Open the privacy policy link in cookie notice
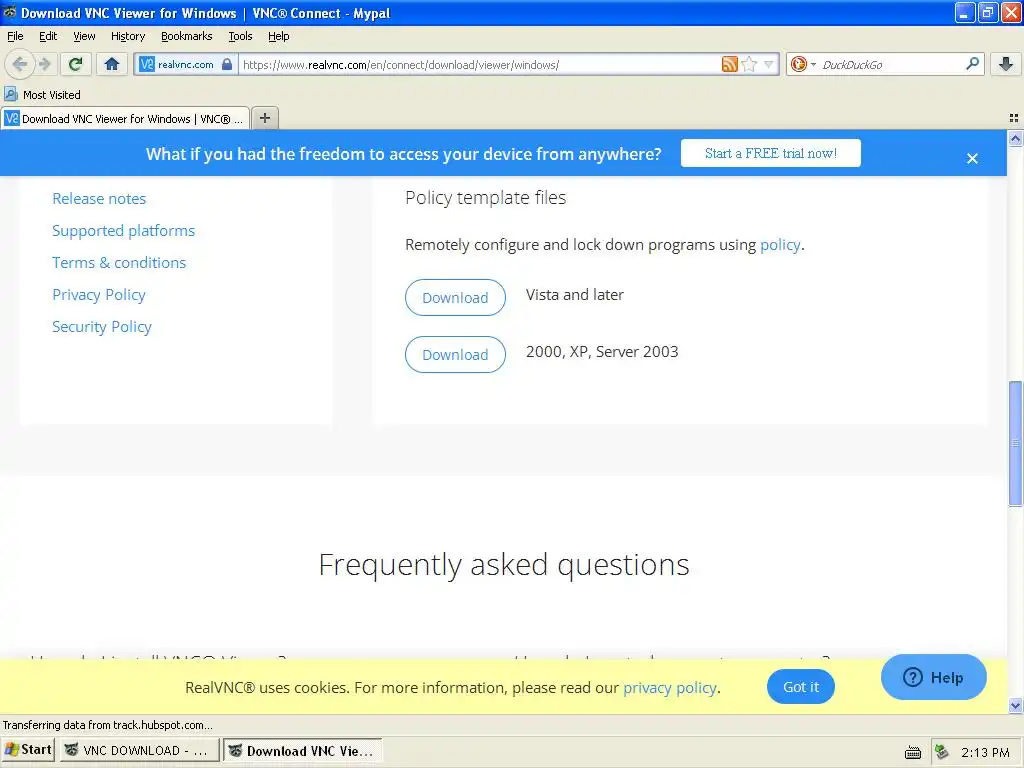The height and width of the screenshot is (768, 1024). click(x=670, y=688)
